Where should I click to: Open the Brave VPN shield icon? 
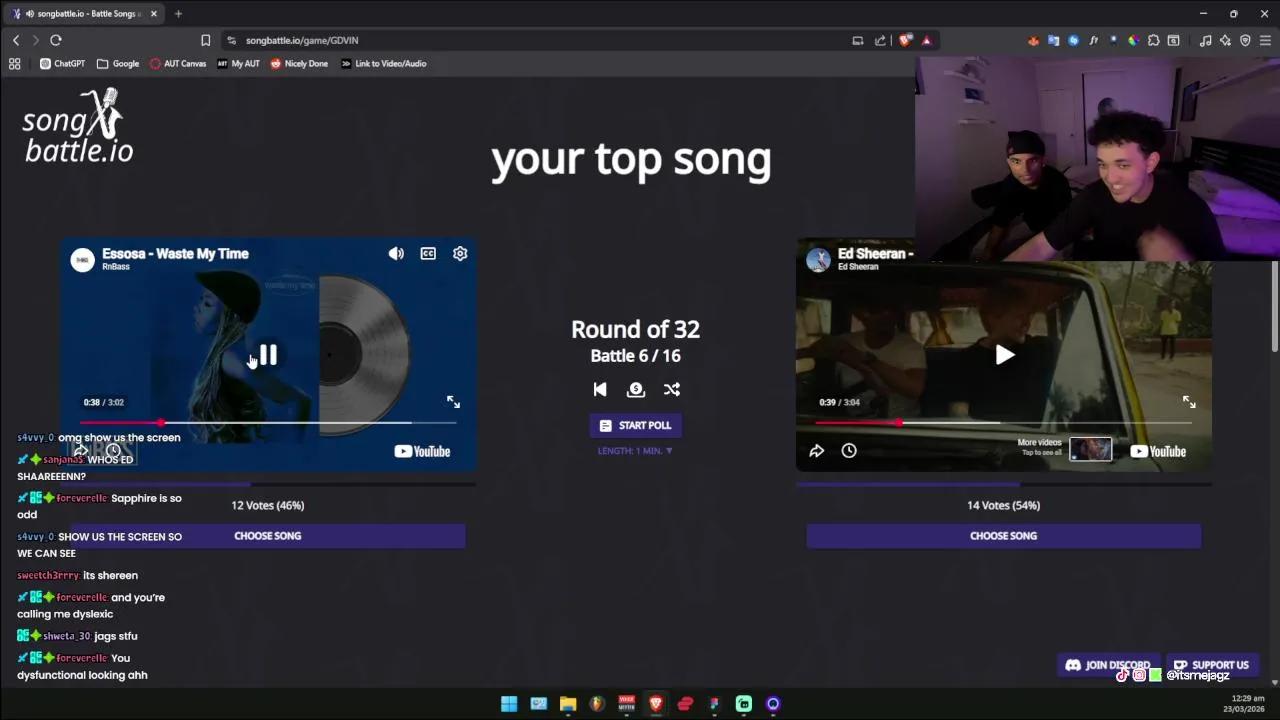click(x=1245, y=40)
